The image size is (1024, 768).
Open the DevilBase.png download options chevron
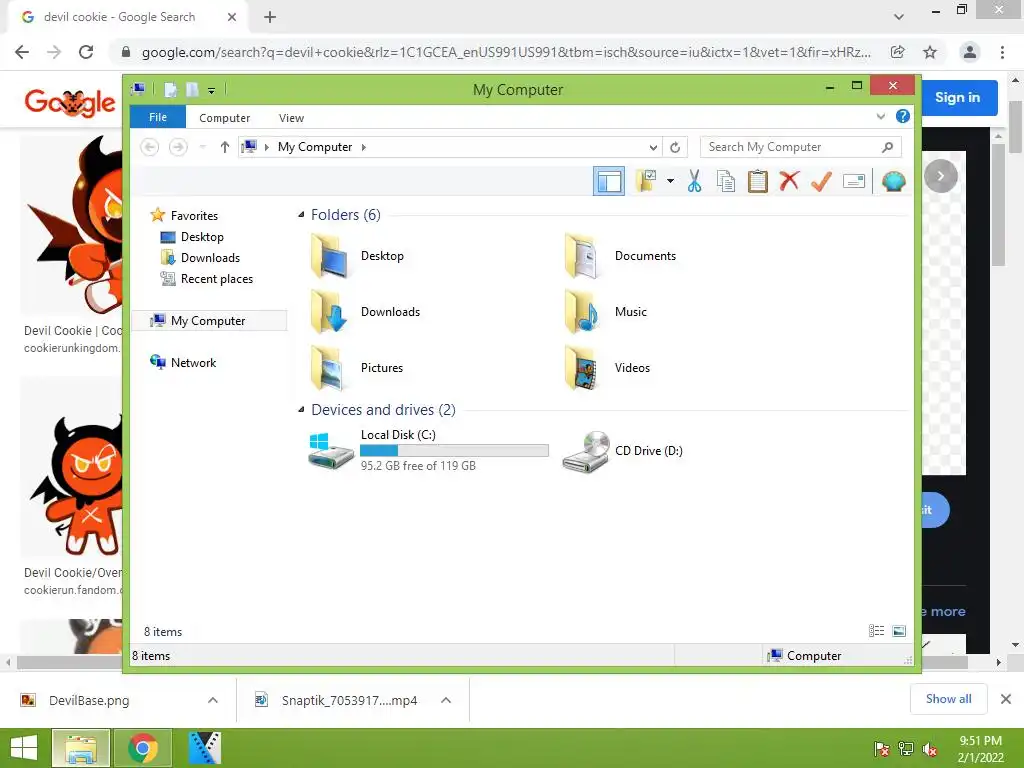[213, 700]
